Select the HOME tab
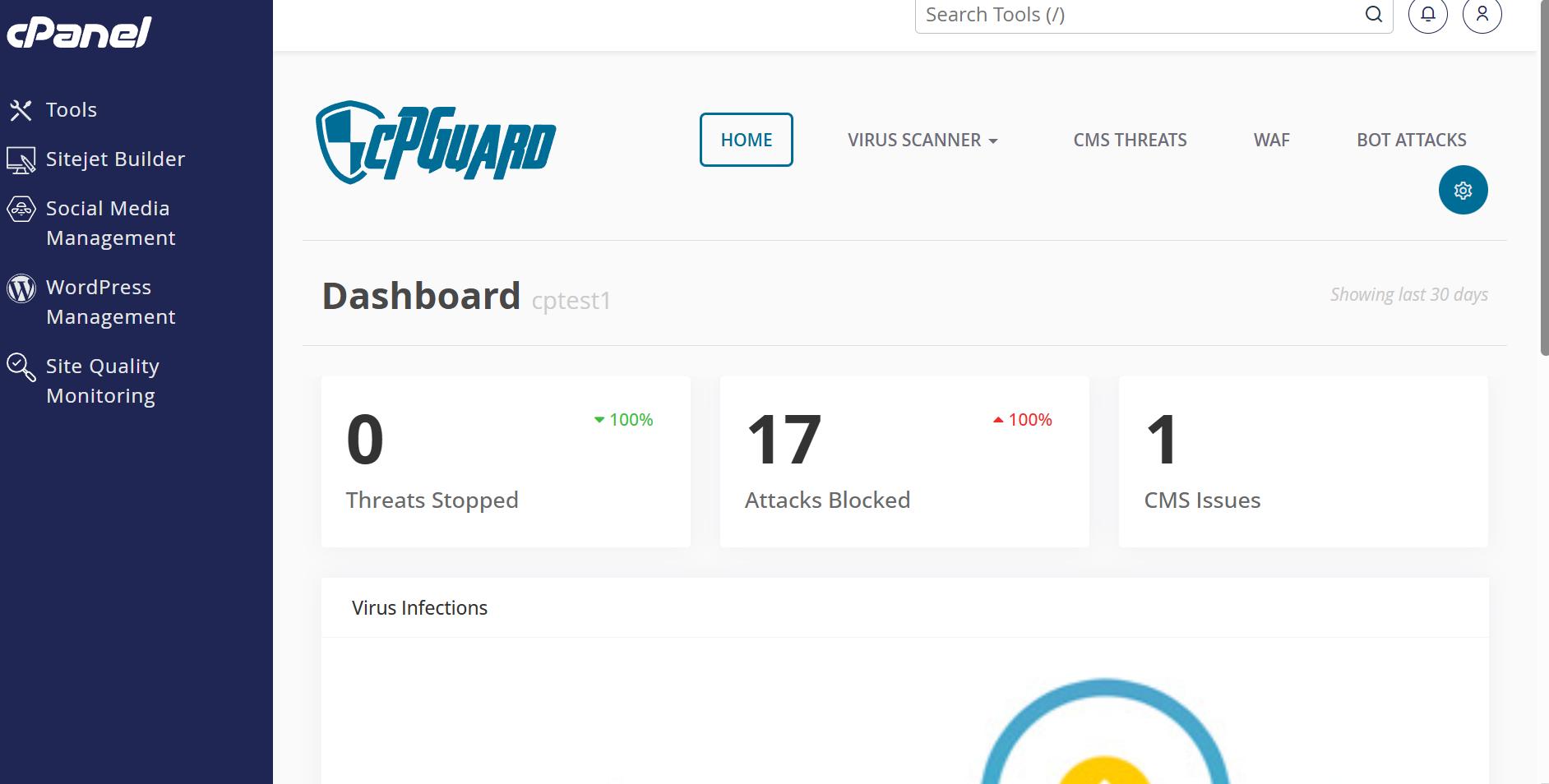This screenshot has width=1549, height=784. pos(747,140)
